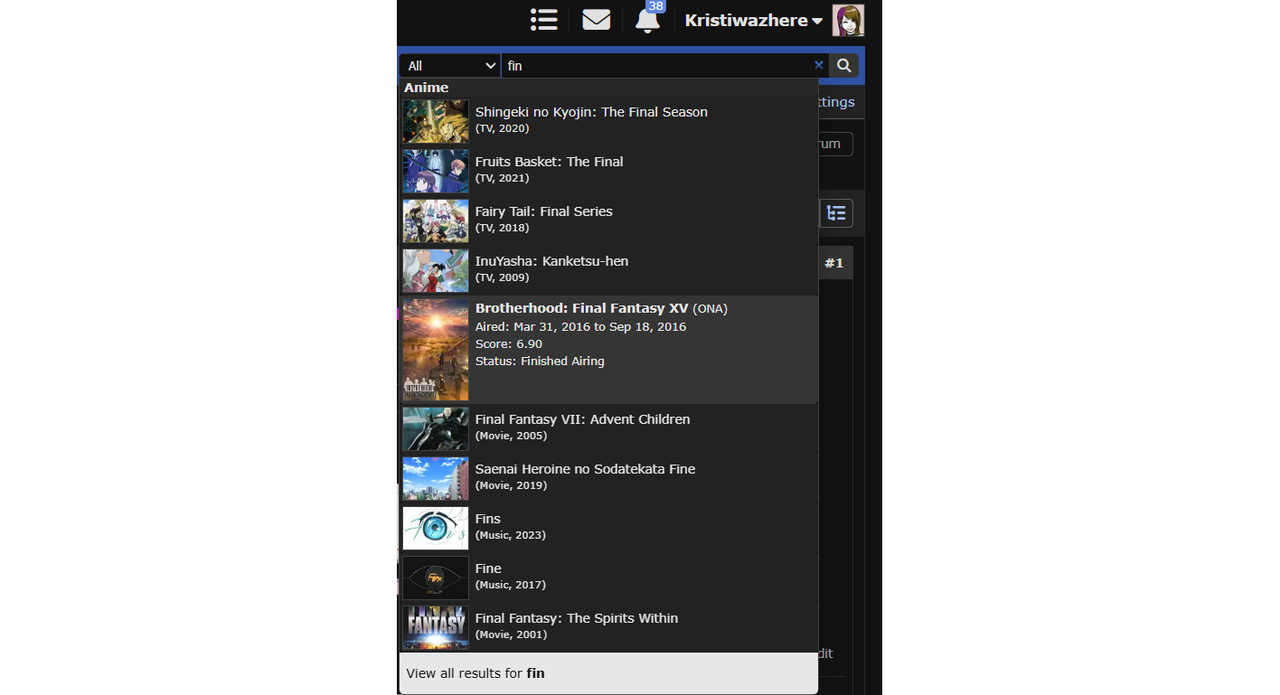Open Shingeki no Kyojin thumbnail image
The image size is (1280, 695).
435,121
